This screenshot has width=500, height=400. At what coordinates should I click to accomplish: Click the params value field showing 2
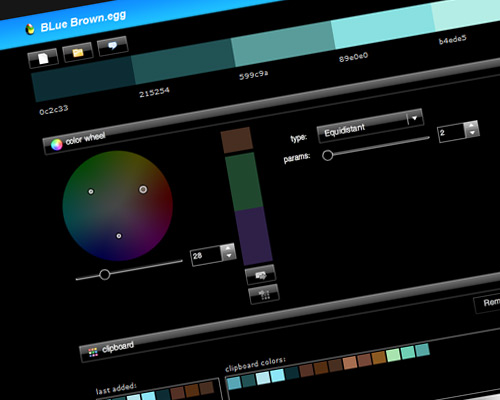pyautogui.click(x=451, y=132)
